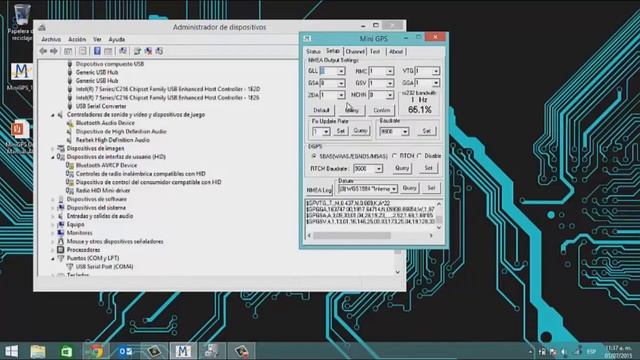The width and height of the screenshot is (640, 360).
Task: Select the SBAS (WAAS/EGNOS/MSAS) radio button
Action: tap(314, 156)
